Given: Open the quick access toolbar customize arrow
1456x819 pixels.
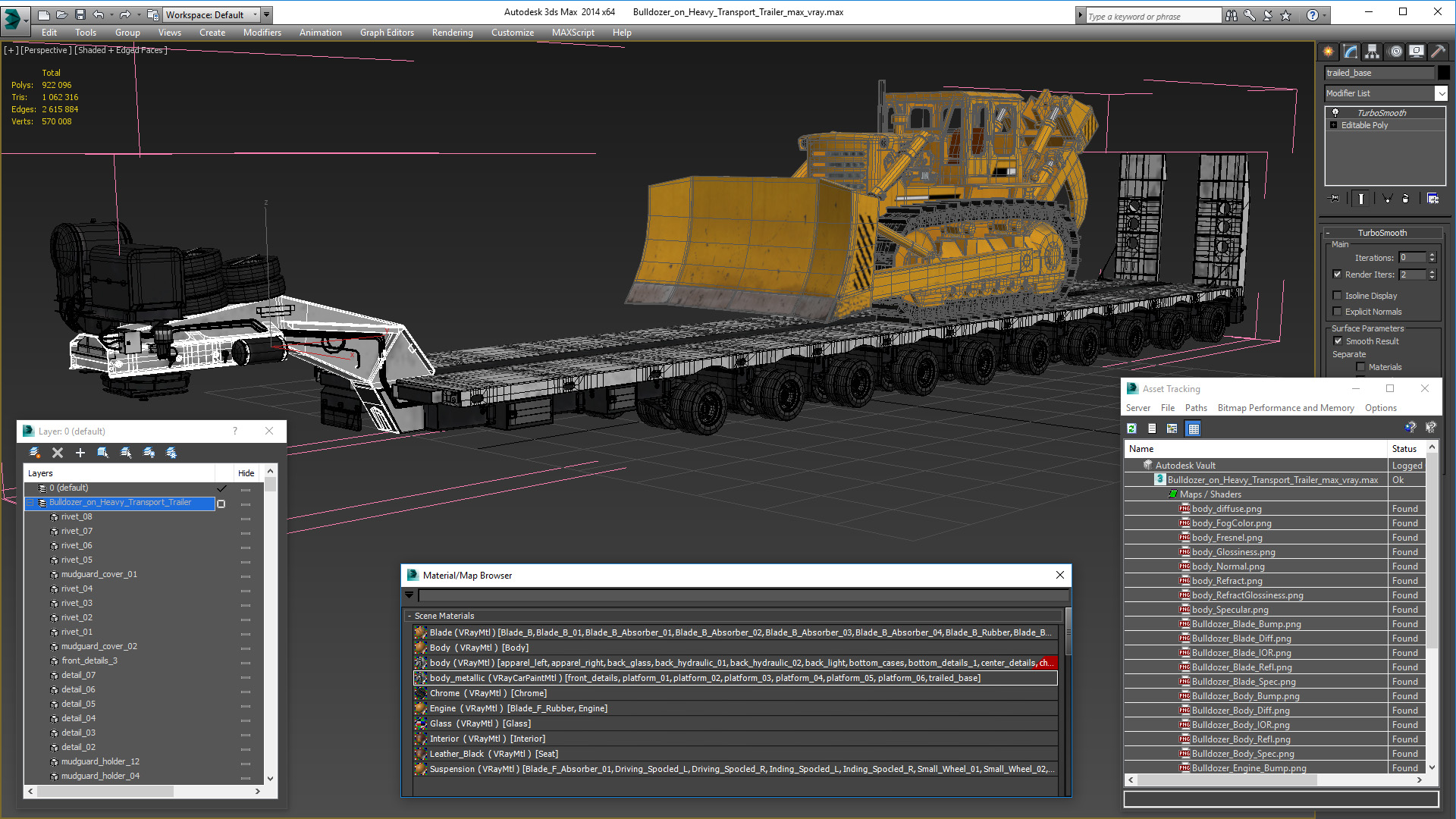Looking at the screenshot, I should (266, 14).
